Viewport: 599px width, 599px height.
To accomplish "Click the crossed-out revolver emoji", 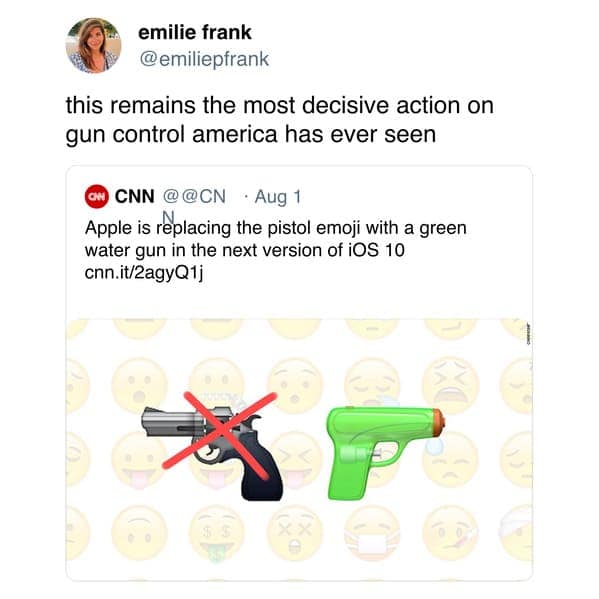I will point(212,453).
